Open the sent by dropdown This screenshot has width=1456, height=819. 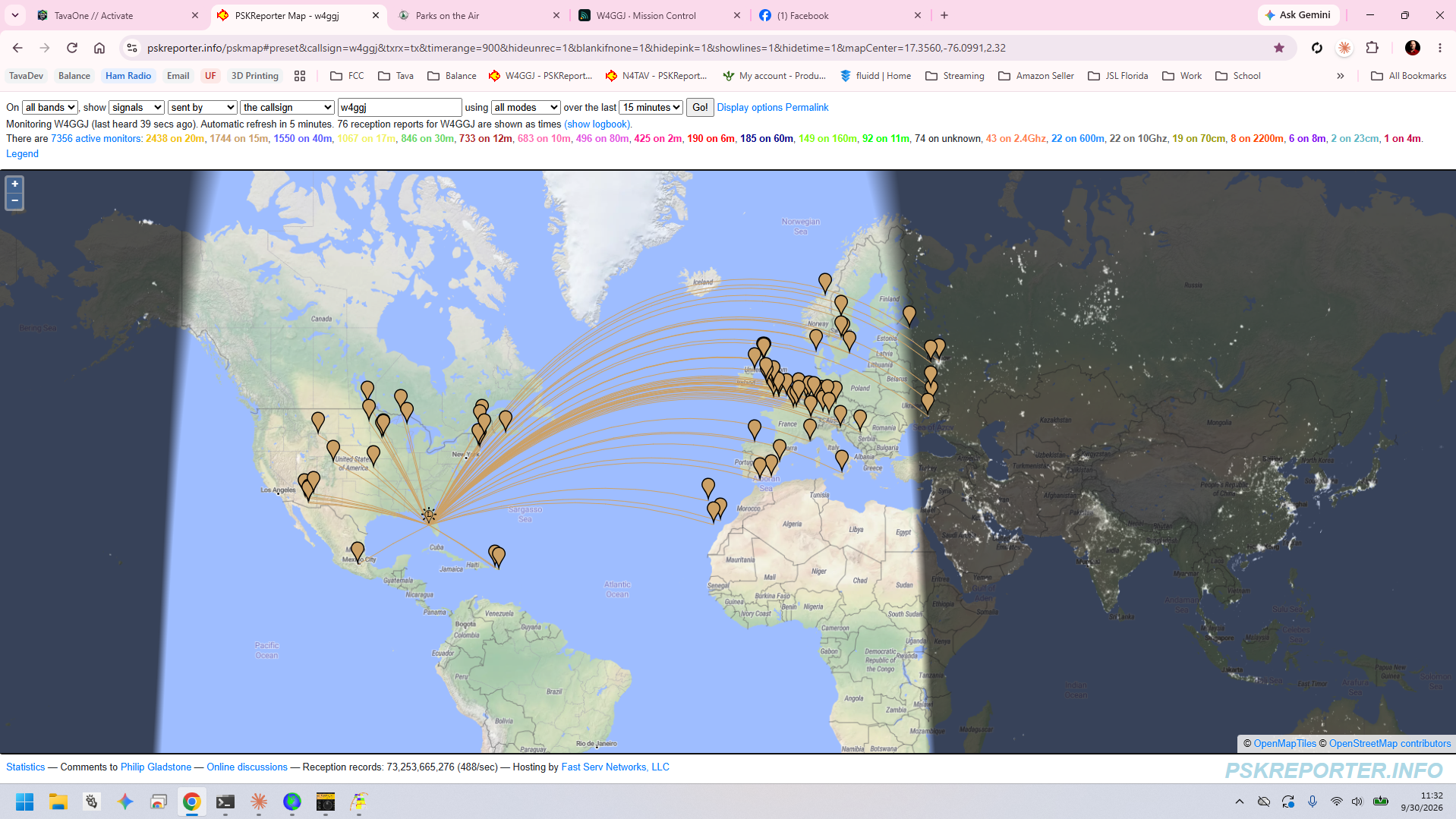pyautogui.click(x=202, y=108)
